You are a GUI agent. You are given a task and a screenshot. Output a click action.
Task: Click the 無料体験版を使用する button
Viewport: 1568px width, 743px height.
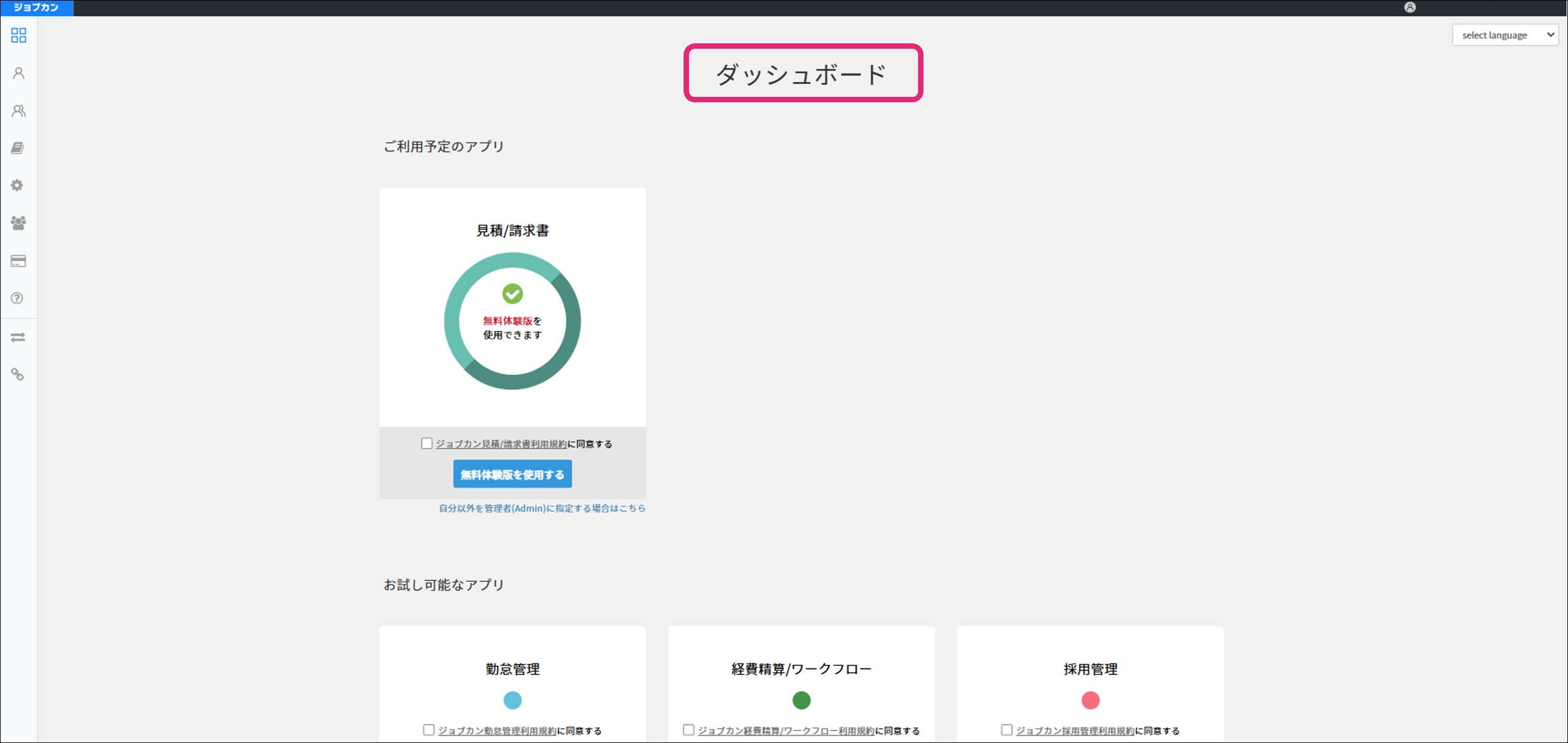pyautogui.click(x=512, y=475)
